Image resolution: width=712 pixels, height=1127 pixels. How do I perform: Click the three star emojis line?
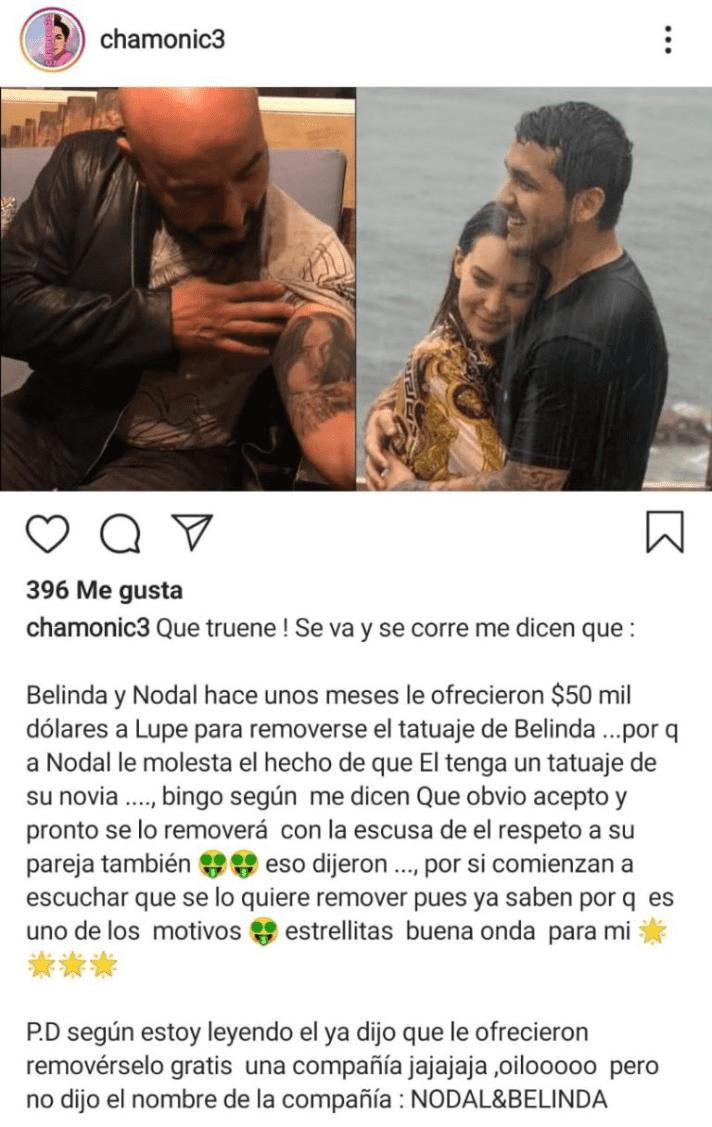click(x=72, y=965)
